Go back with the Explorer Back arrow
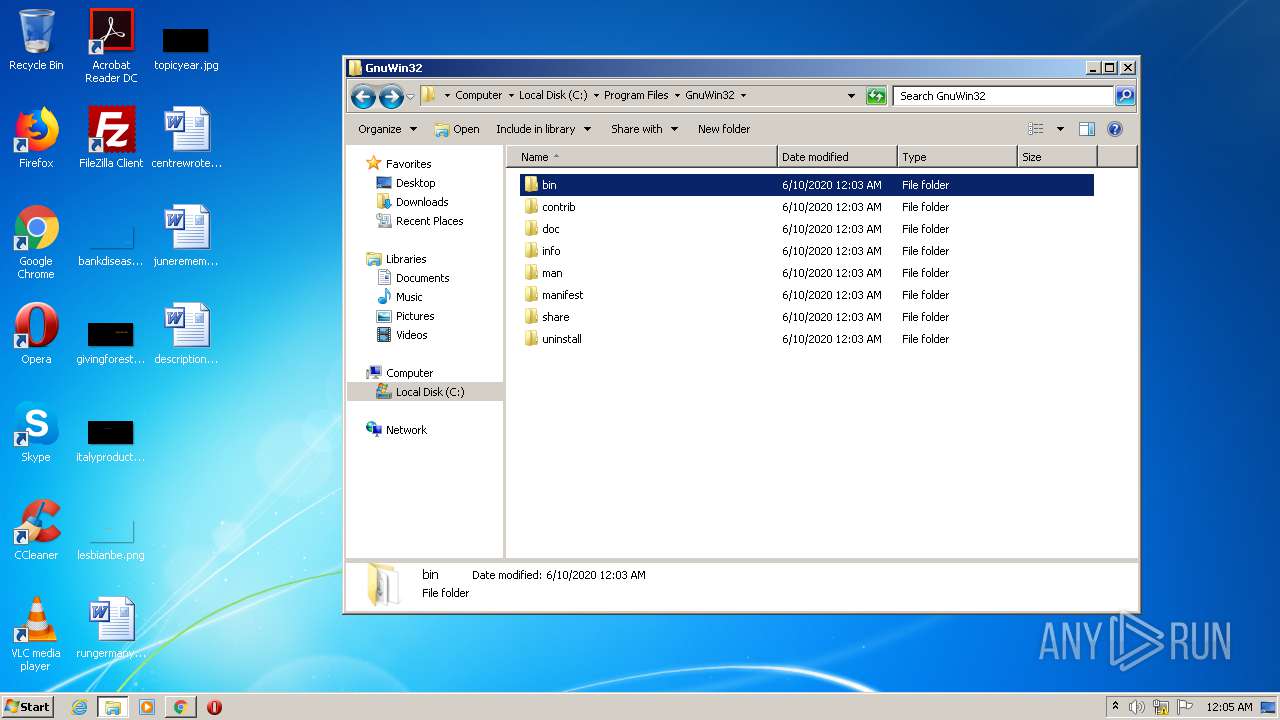 363,96
